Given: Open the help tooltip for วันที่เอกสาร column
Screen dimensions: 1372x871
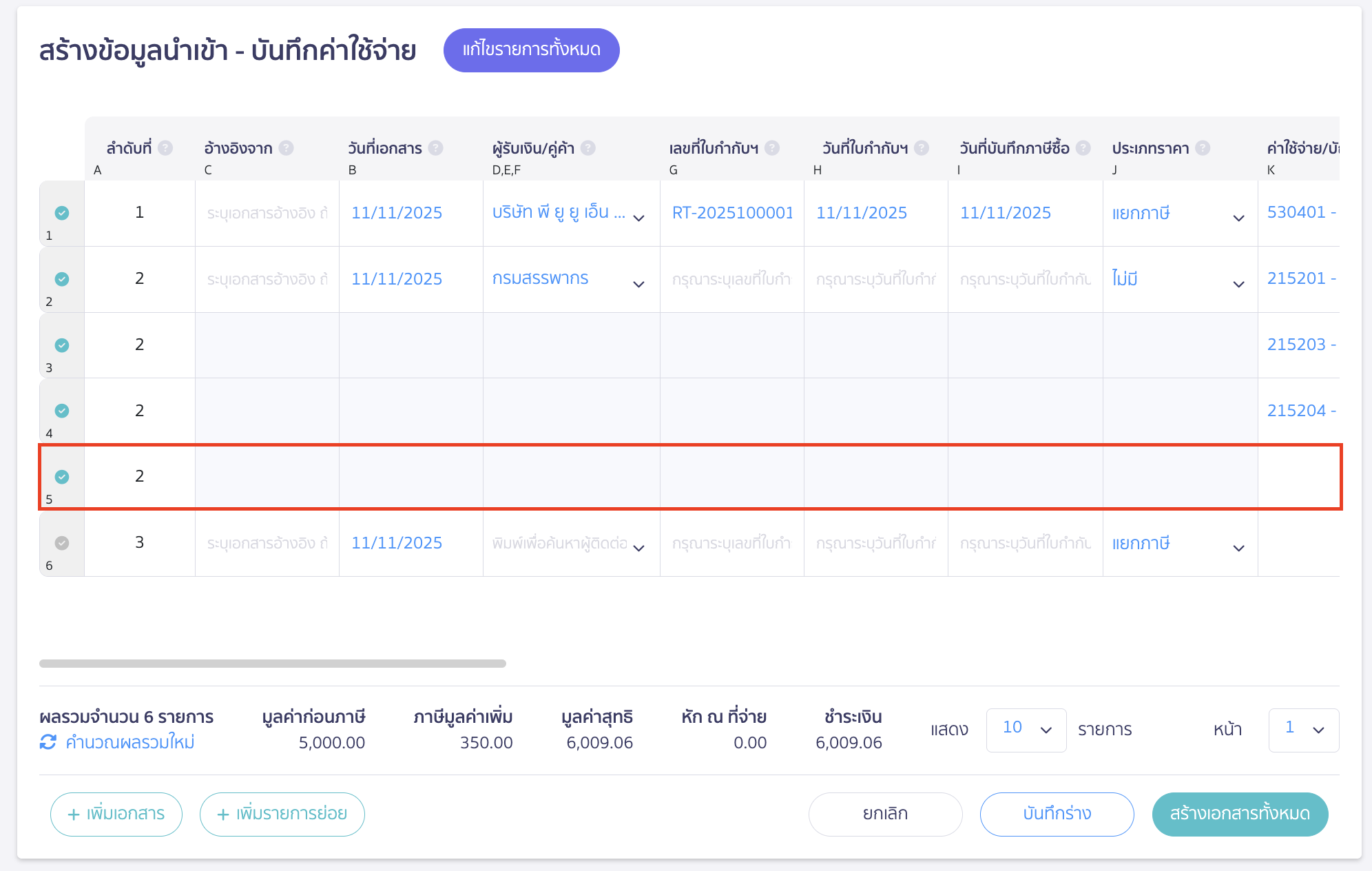Looking at the screenshot, I should click(x=435, y=147).
